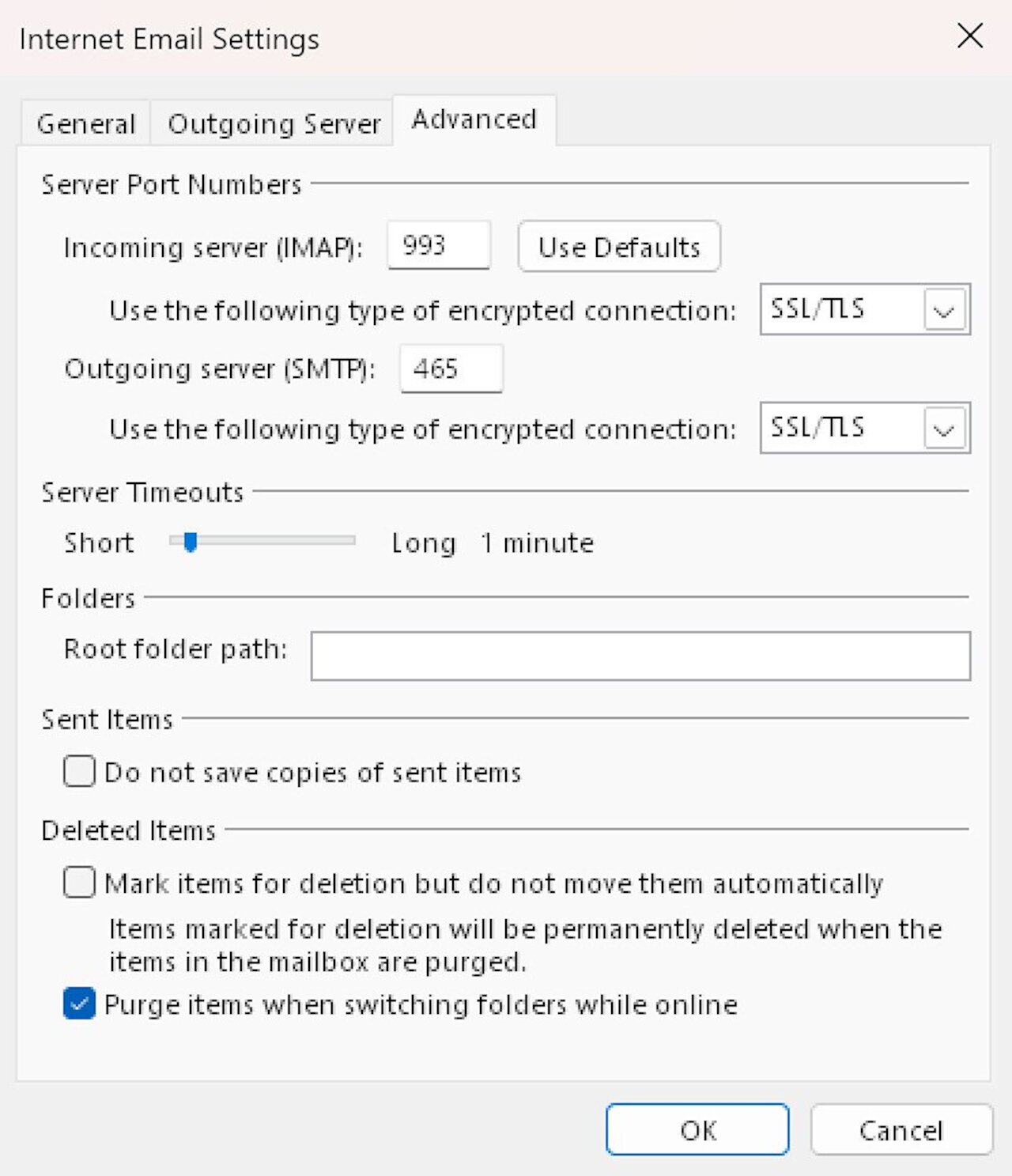Screen dimensions: 1012x1176
Task: Select the SMTP port 465 field
Action: (451, 368)
